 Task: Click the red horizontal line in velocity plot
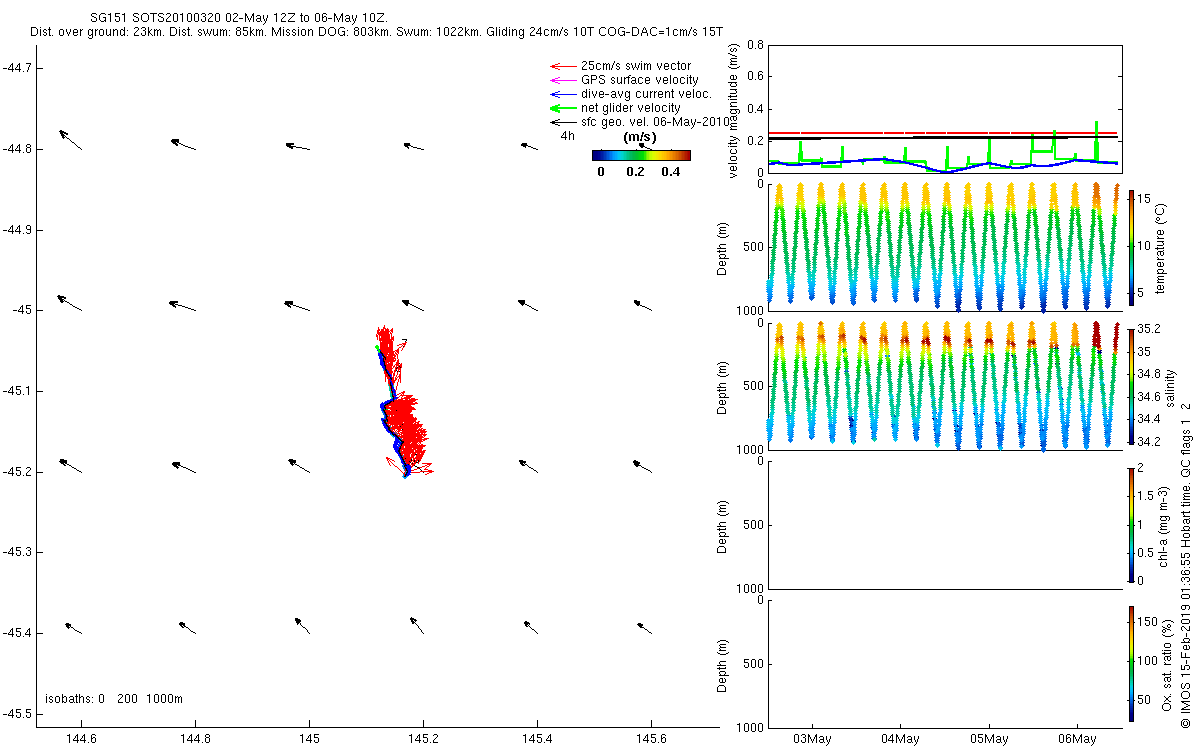[943, 132]
